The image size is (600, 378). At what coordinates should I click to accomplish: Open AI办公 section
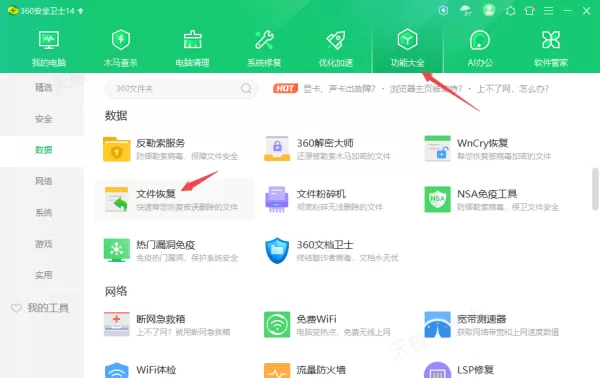tap(480, 49)
